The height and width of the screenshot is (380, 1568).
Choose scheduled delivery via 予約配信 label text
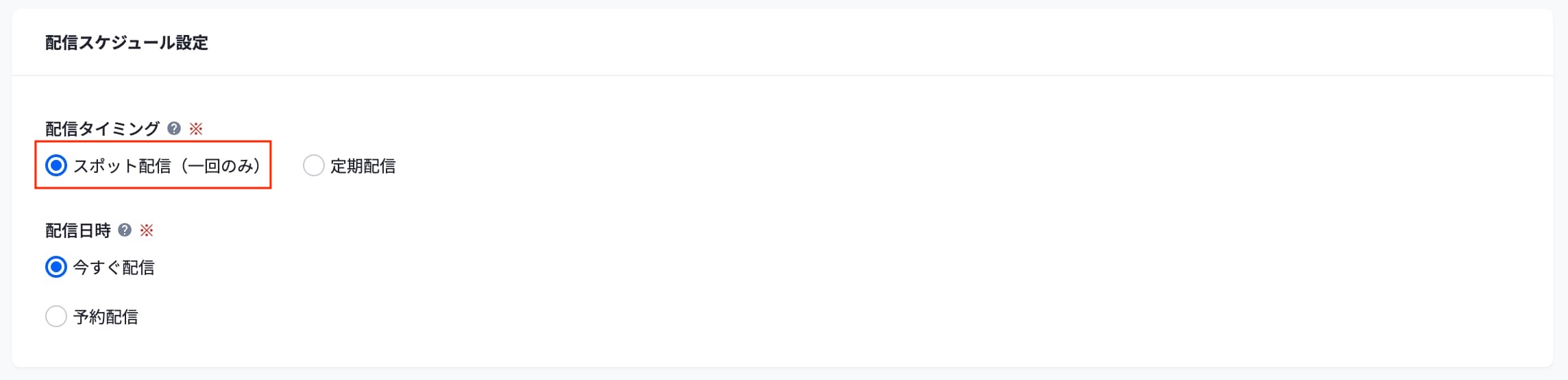tap(106, 317)
